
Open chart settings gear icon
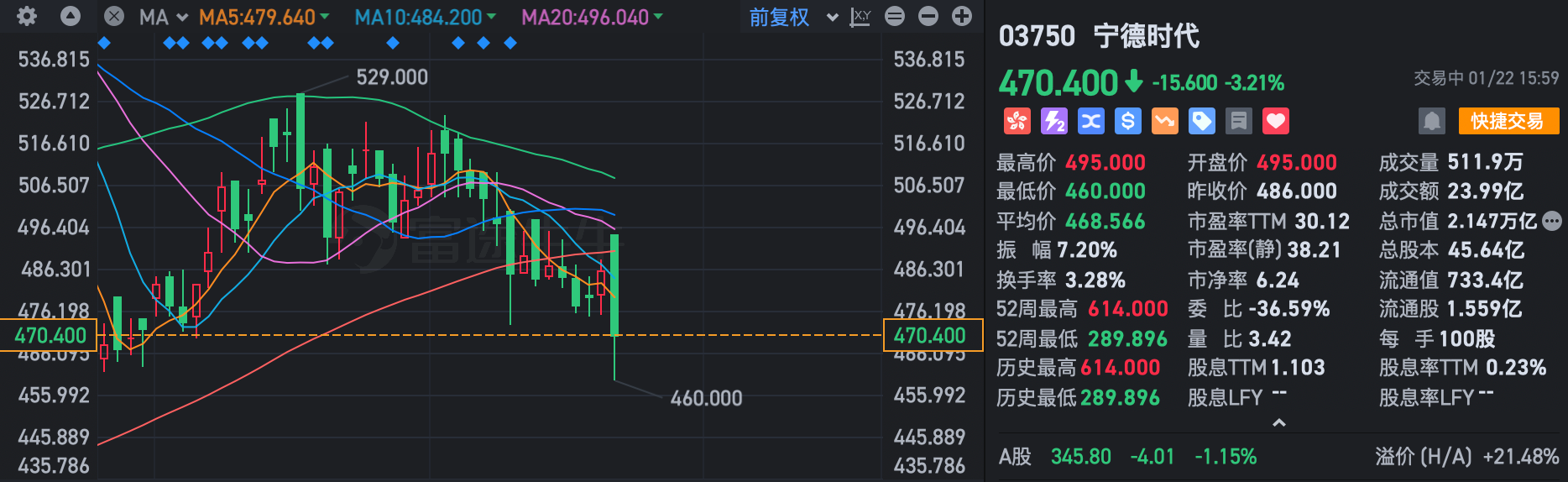click(27, 16)
